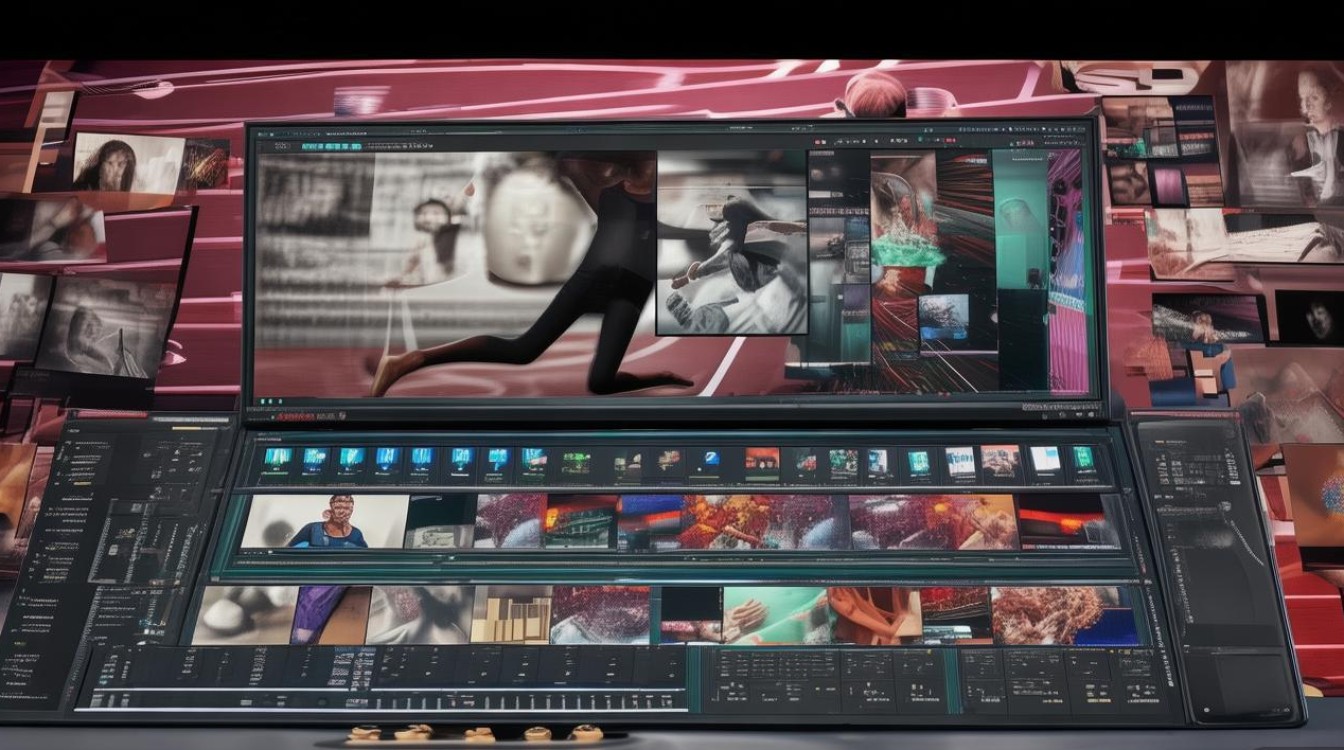The height and width of the screenshot is (750, 1344).
Task: Open the woman in blue top clip thumbnail
Action: [326, 522]
